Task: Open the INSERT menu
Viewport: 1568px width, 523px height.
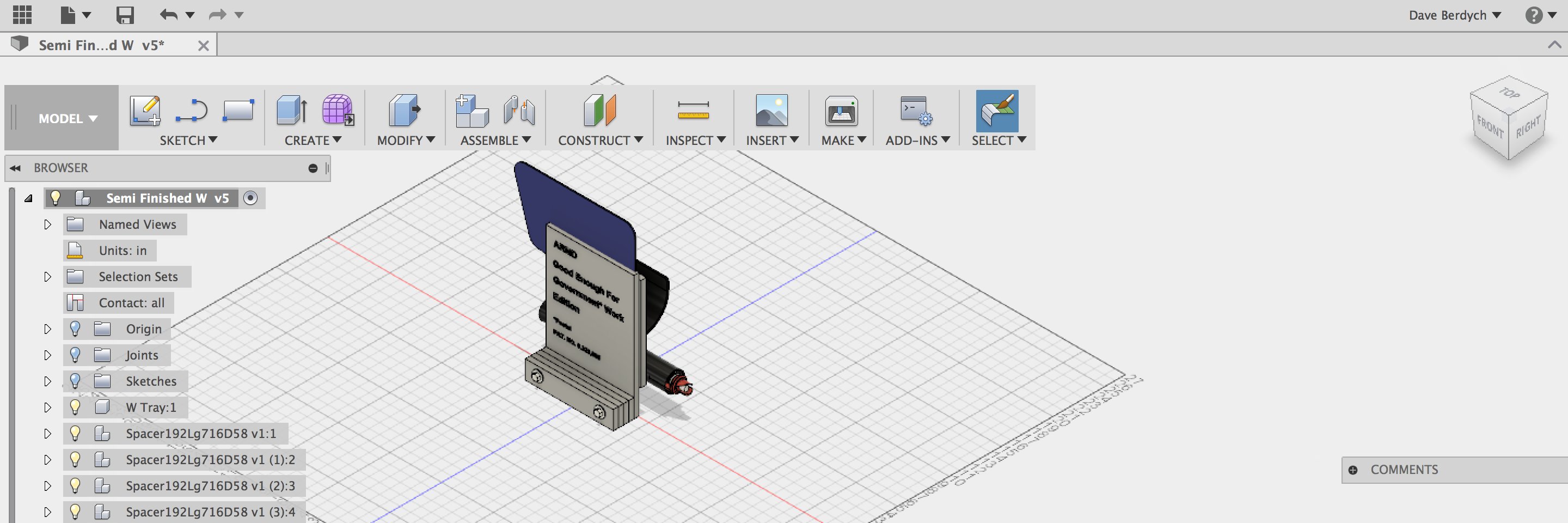Action: tap(773, 140)
